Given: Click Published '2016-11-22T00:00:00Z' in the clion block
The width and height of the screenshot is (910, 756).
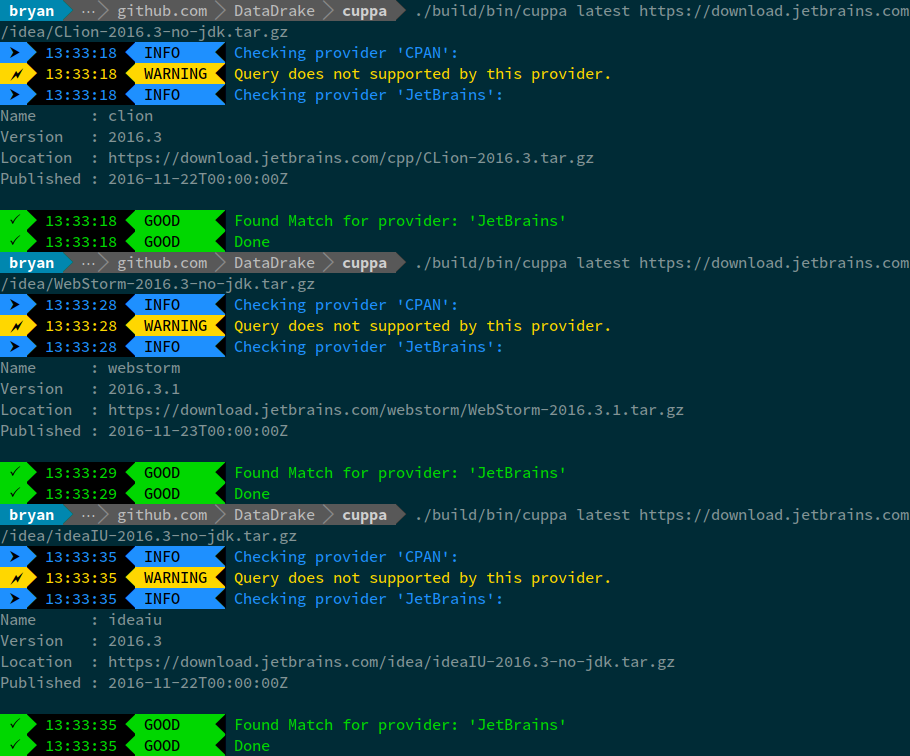Looking at the screenshot, I should point(198,179).
